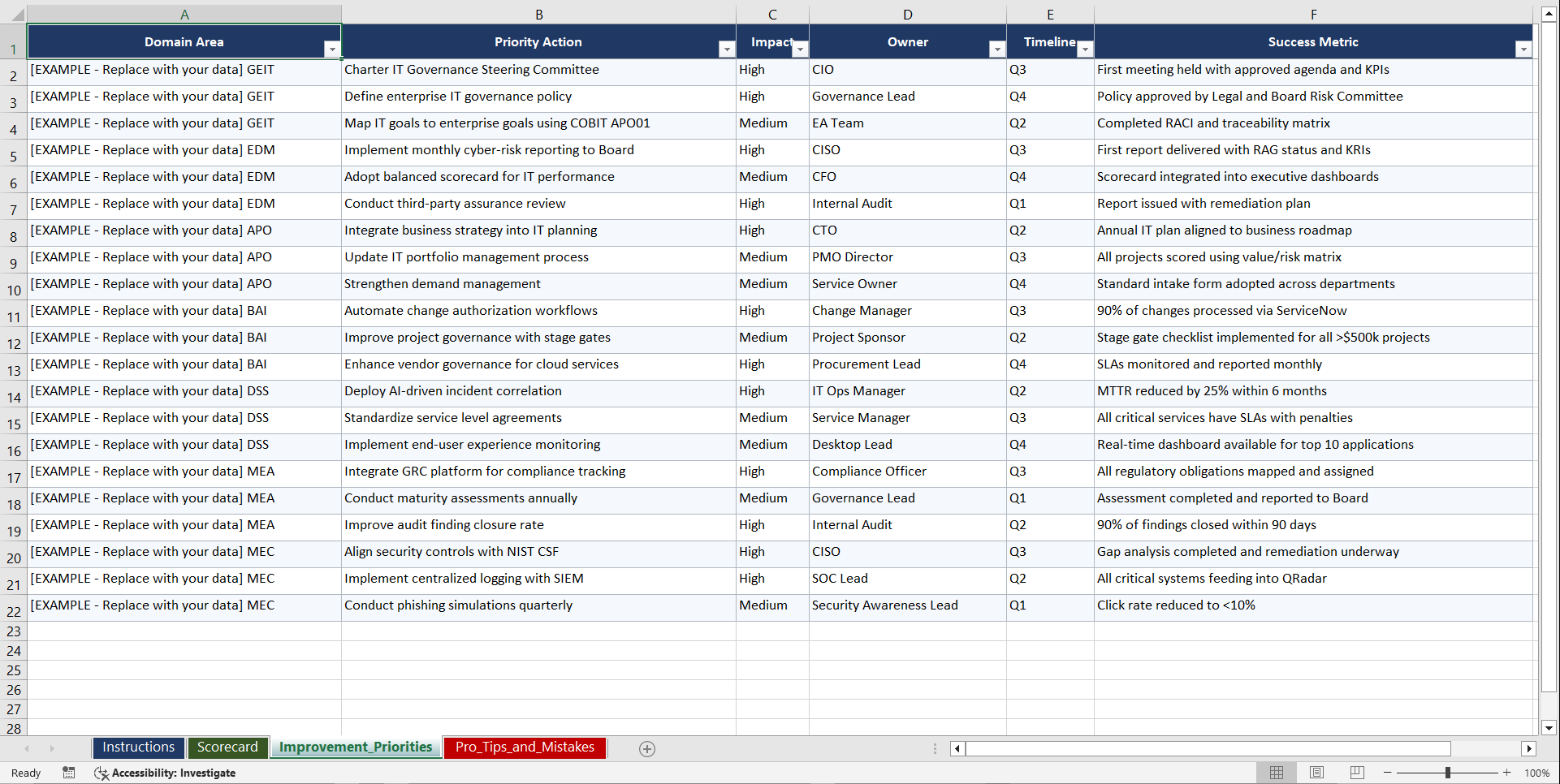Click the Accessibility checker icon

click(x=102, y=773)
